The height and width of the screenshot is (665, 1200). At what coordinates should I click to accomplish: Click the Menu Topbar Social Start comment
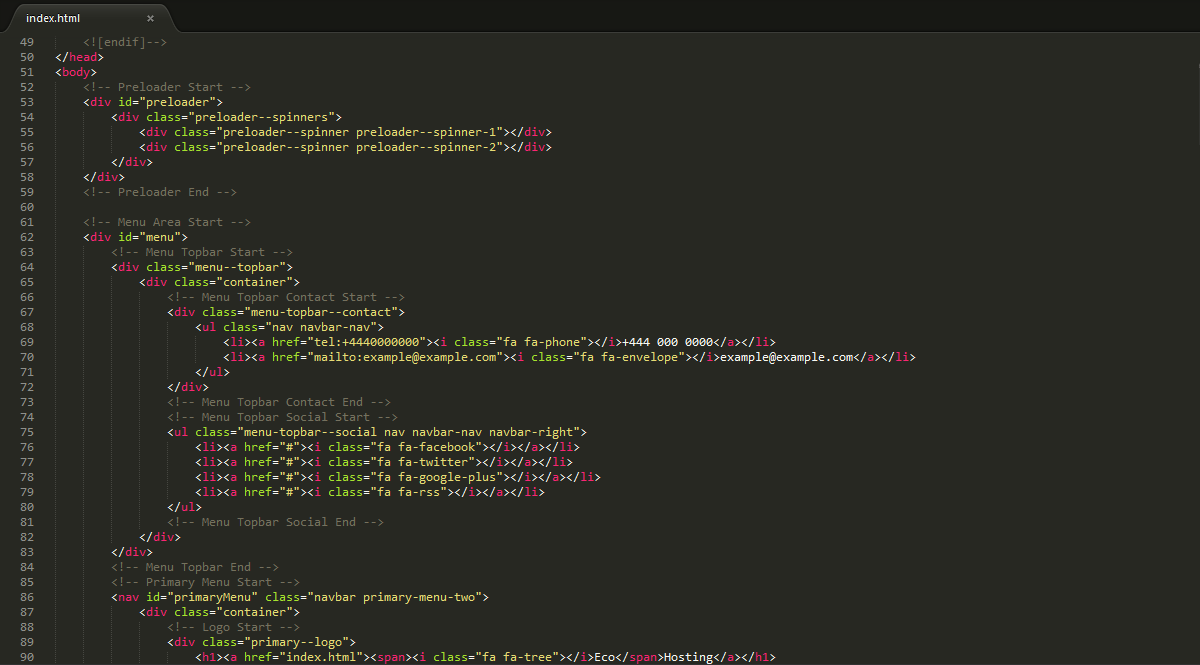282,417
